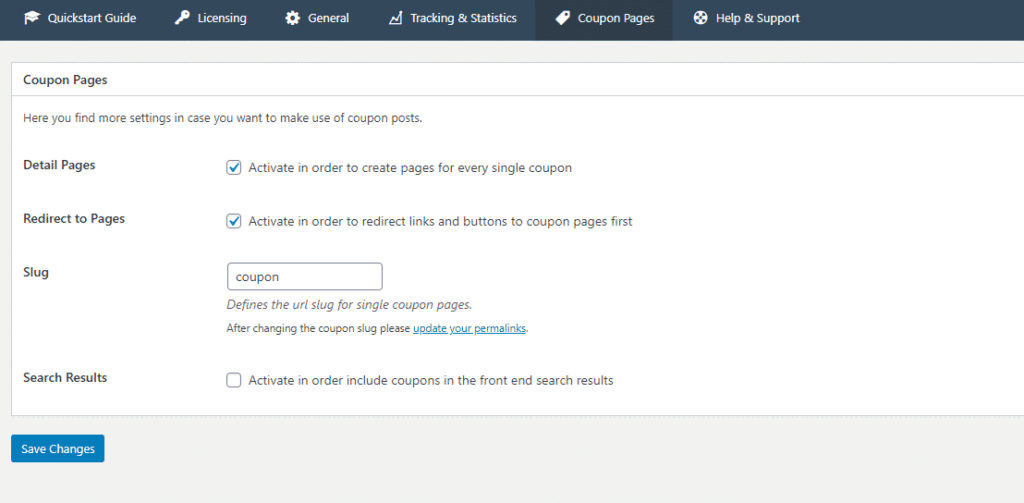Screen dimensions: 1024x503
Task: Click the Detail Pages activation label text
Action: tap(410, 168)
